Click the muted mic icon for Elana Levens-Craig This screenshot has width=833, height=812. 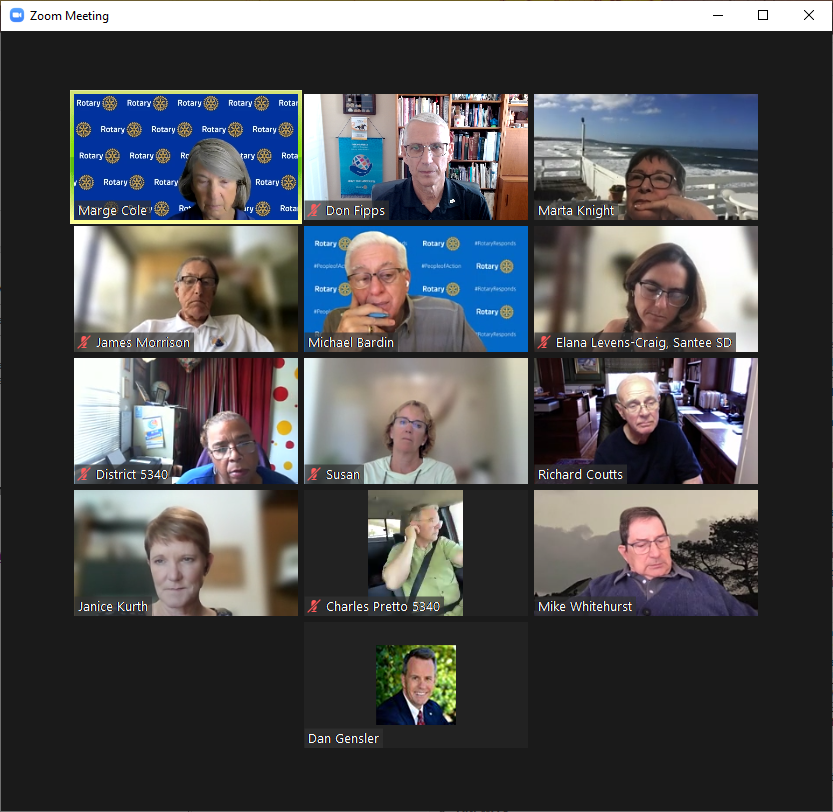tap(545, 343)
